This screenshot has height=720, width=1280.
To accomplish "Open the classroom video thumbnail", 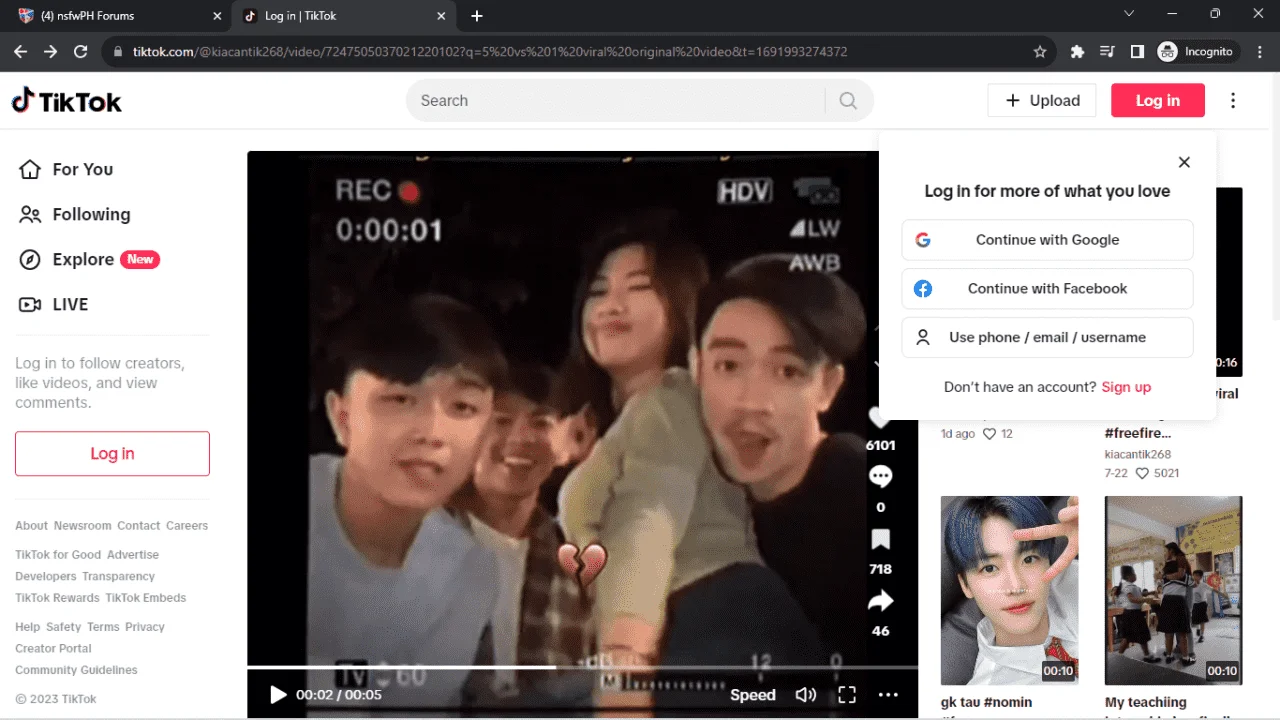I will click(x=1173, y=590).
